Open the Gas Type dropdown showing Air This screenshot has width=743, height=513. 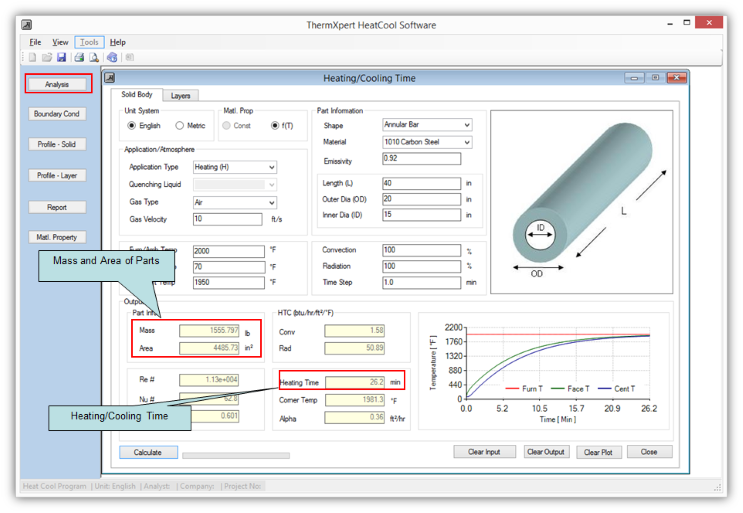pyautogui.click(x=235, y=203)
